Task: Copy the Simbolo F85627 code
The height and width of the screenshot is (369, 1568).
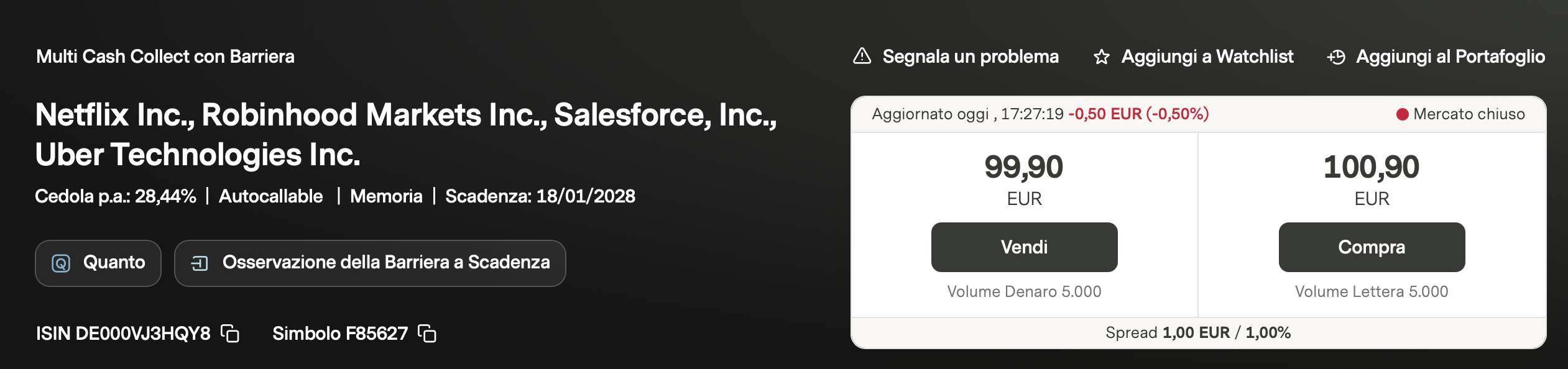Action: click(x=427, y=334)
